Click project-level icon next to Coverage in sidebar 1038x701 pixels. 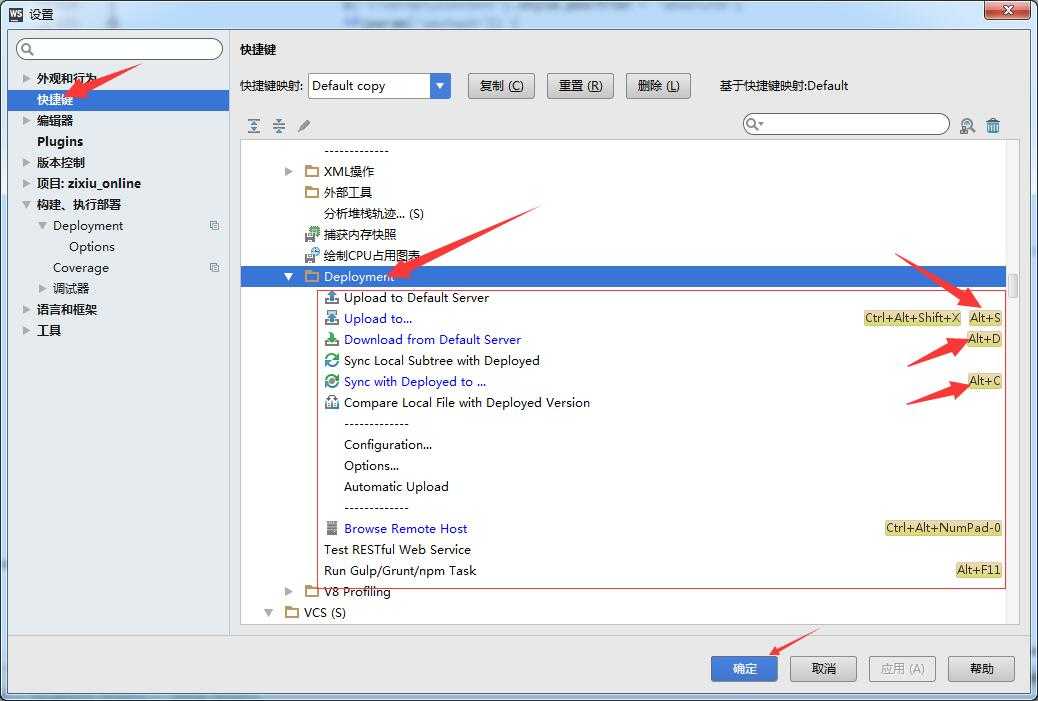pyautogui.click(x=214, y=267)
